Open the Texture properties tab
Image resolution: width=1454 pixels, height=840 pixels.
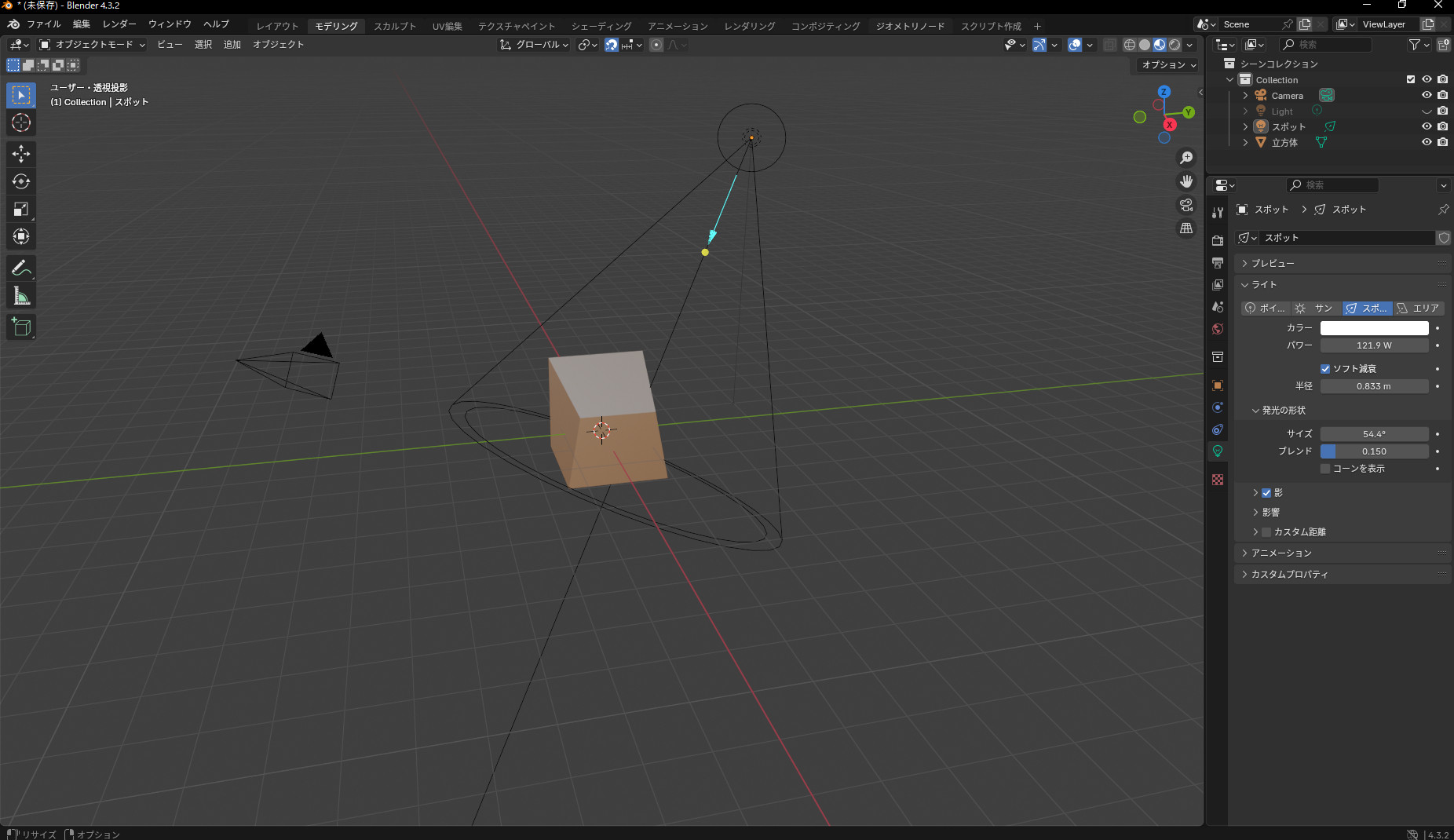coord(1218,479)
